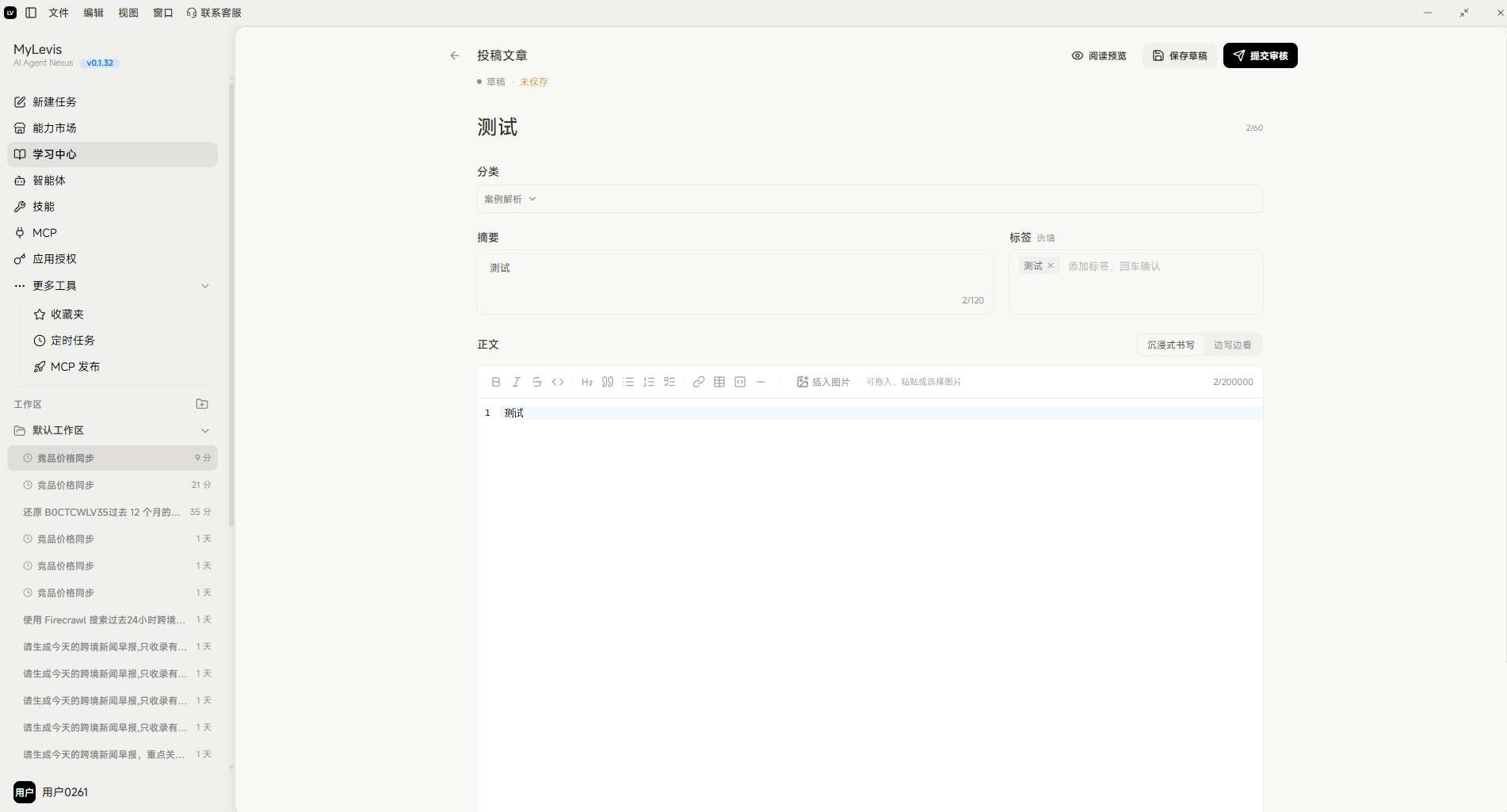Viewport: 1507px width, 812px height.
Task: Click the v0.1.32 version badge
Action: point(100,63)
